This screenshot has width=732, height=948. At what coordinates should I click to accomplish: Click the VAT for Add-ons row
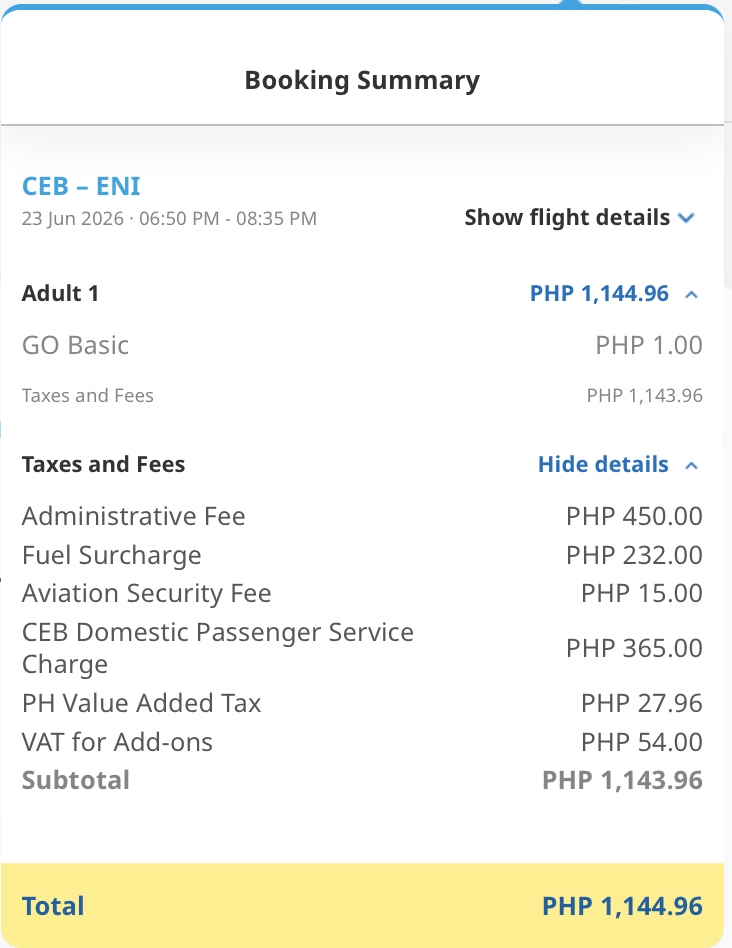pos(362,742)
